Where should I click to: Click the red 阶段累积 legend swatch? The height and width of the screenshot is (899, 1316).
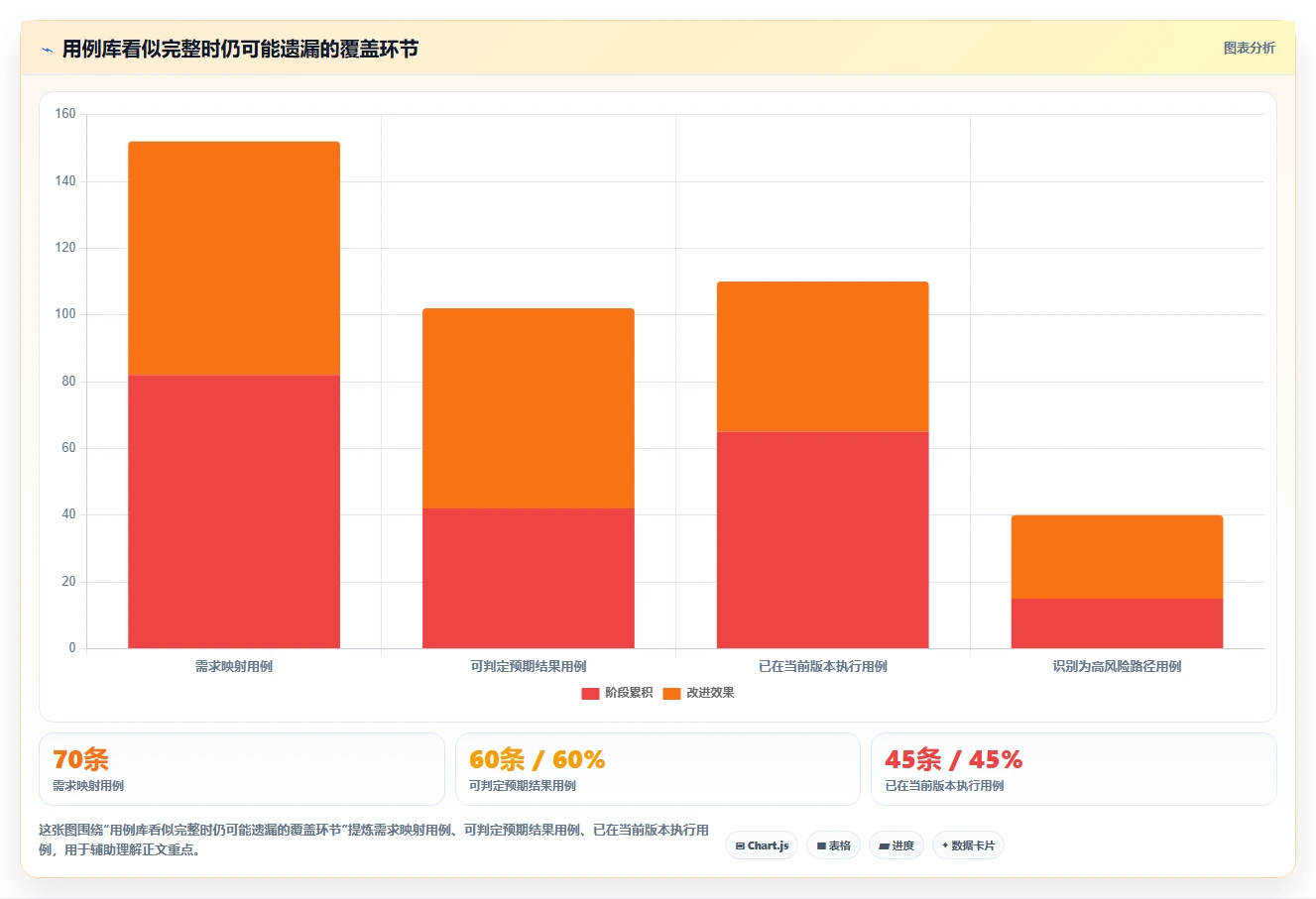[x=590, y=693]
